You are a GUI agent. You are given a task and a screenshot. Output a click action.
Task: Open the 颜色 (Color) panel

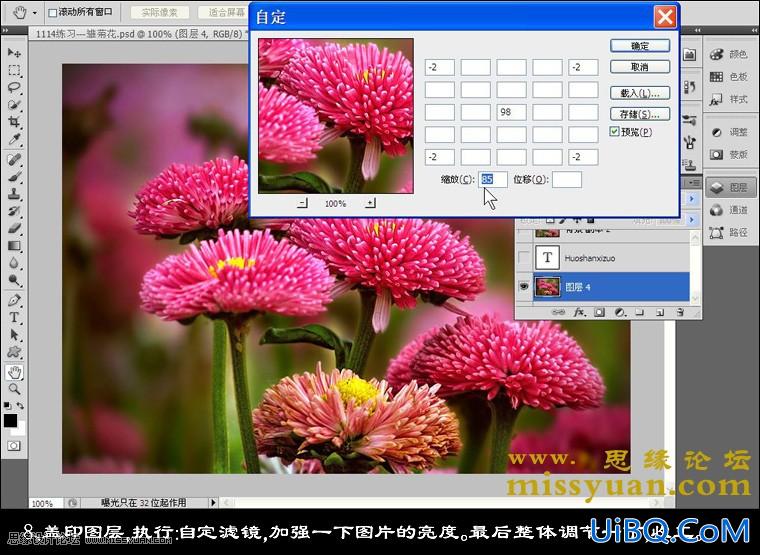[729, 54]
